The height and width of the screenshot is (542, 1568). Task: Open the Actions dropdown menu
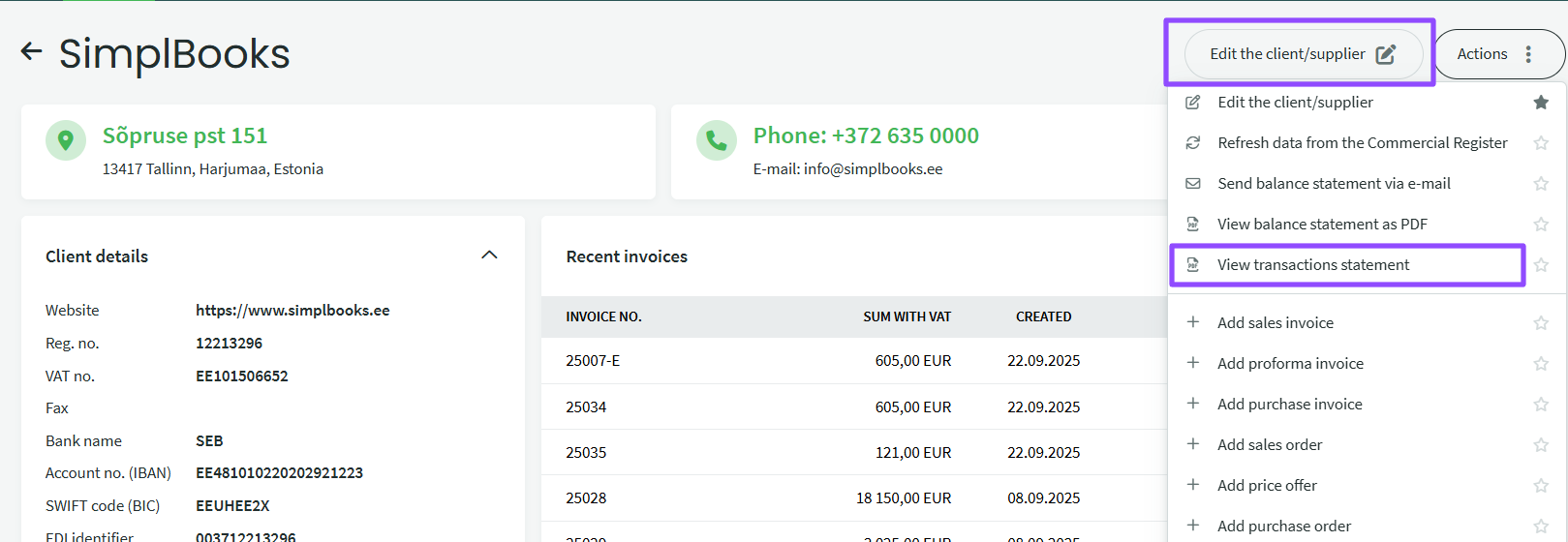[x=1497, y=54]
